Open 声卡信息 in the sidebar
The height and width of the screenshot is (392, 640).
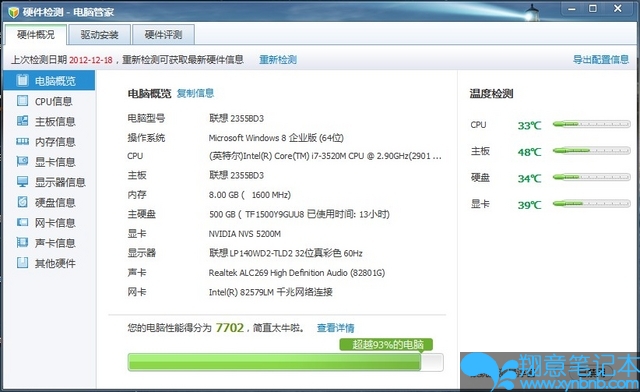55,243
